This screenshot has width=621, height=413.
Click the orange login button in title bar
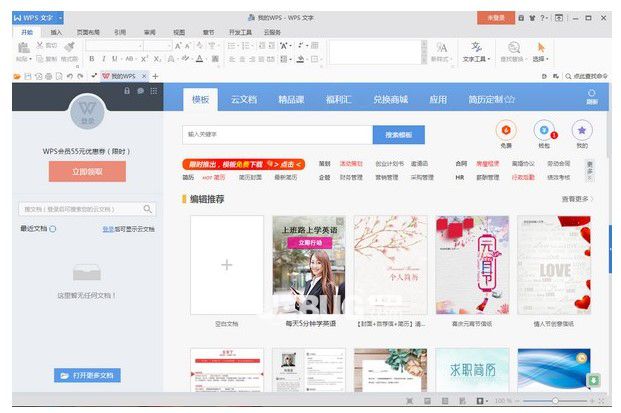(x=495, y=18)
